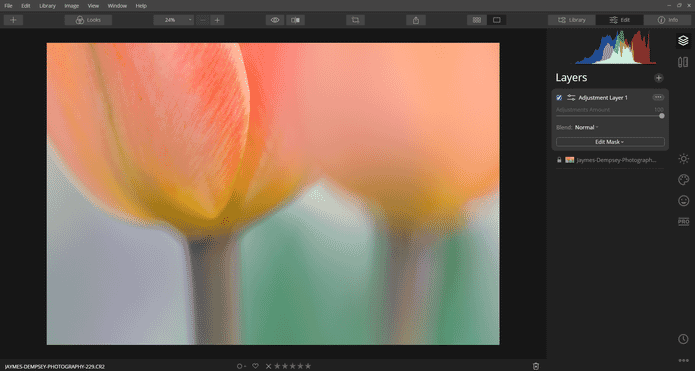The width and height of the screenshot is (695, 371).
Task: Open the Layers panel icon
Action: (x=683, y=41)
